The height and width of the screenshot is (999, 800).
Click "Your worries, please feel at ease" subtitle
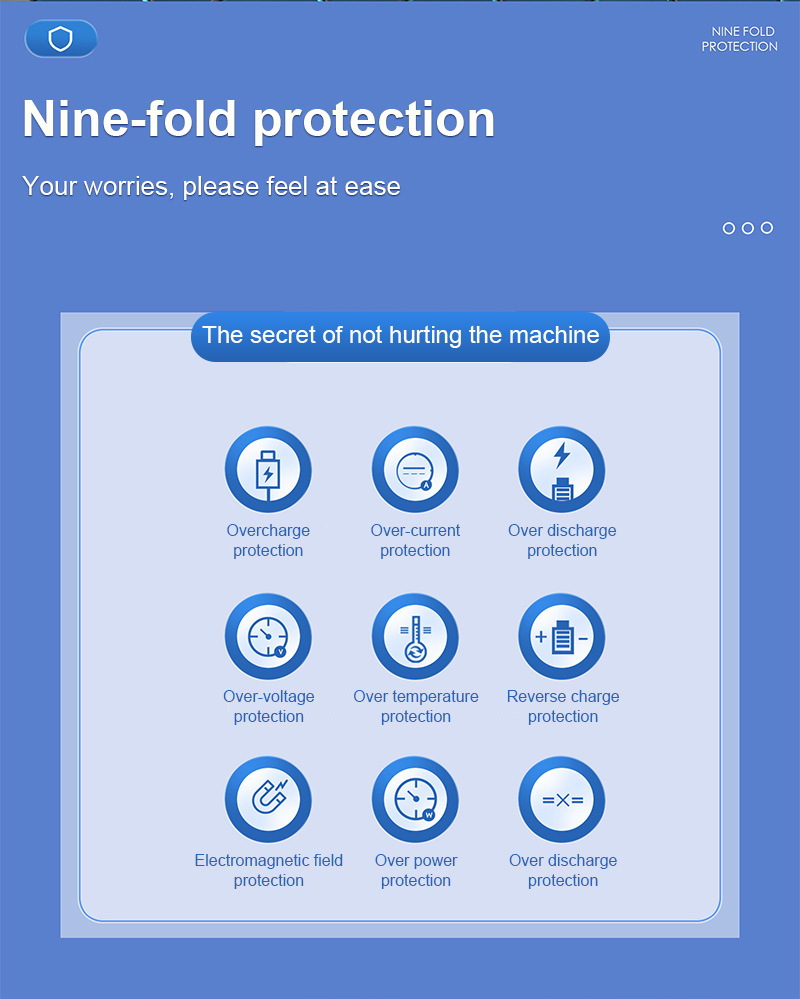pyautogui.click(x=211, y=186)
